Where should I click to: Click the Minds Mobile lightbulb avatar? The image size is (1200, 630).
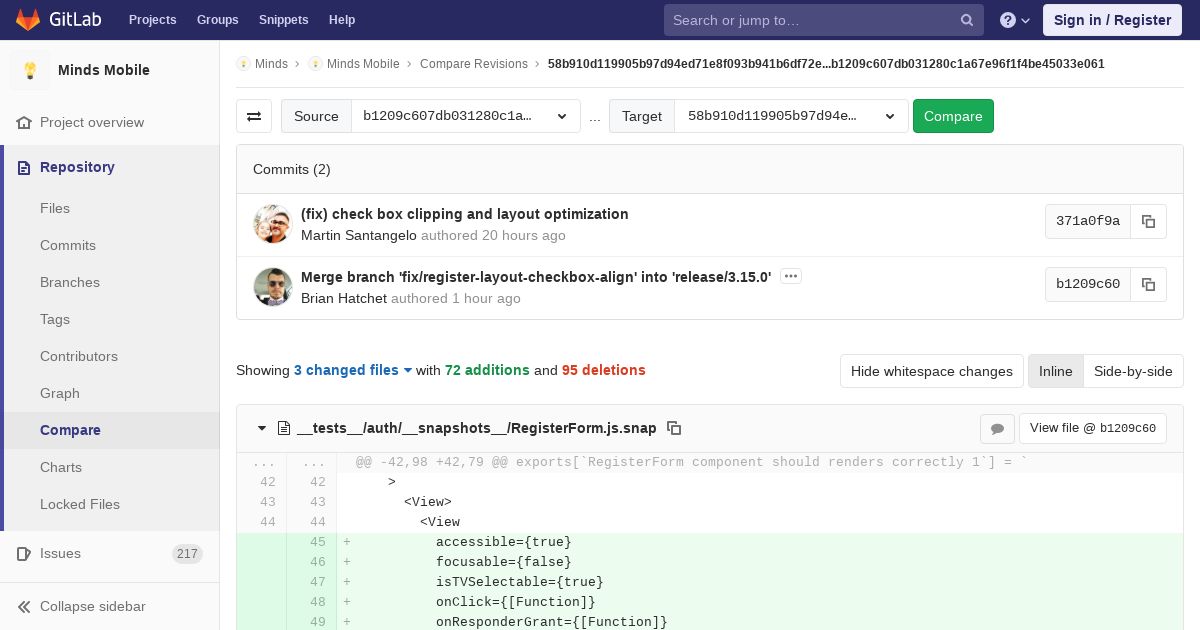30,70
